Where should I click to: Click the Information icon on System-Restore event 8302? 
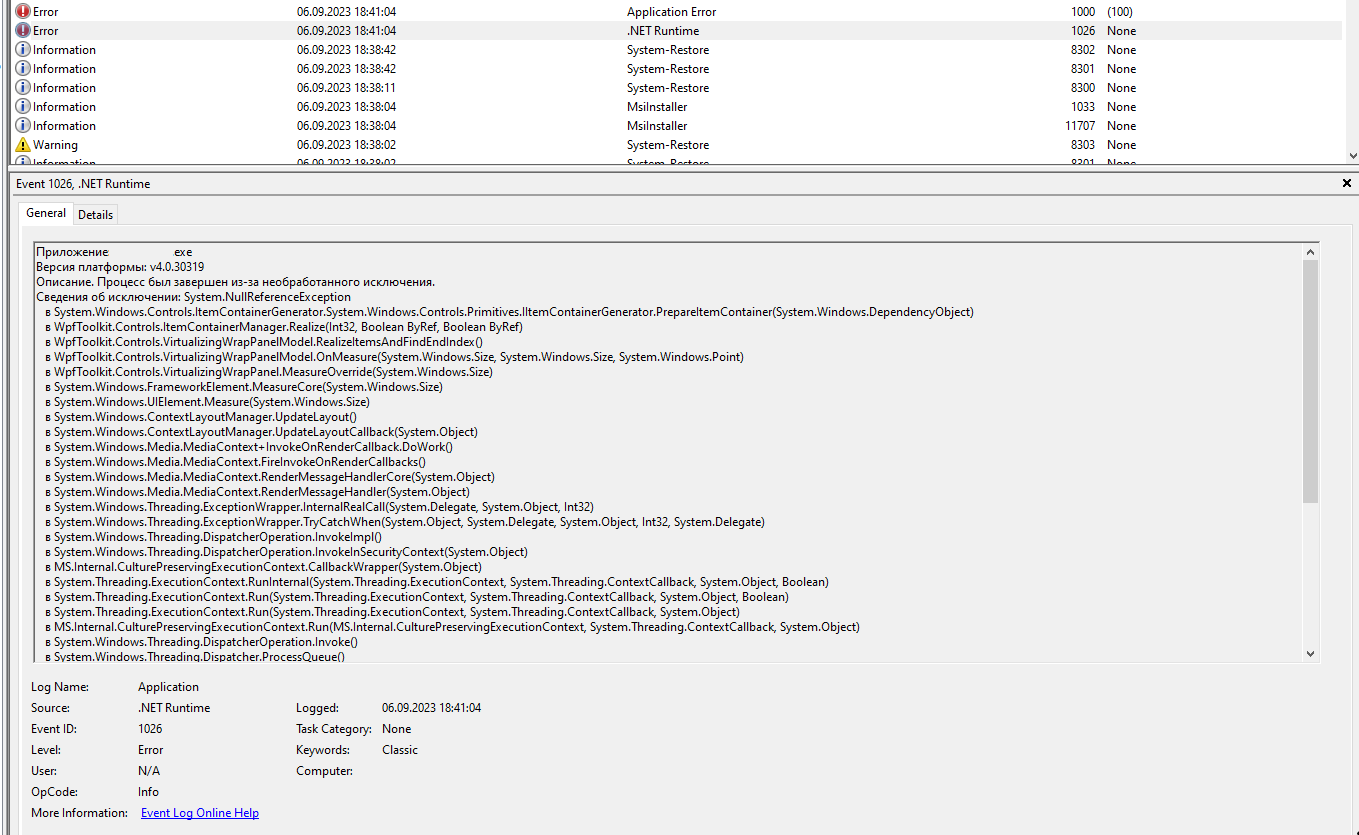tap(21, 49)
